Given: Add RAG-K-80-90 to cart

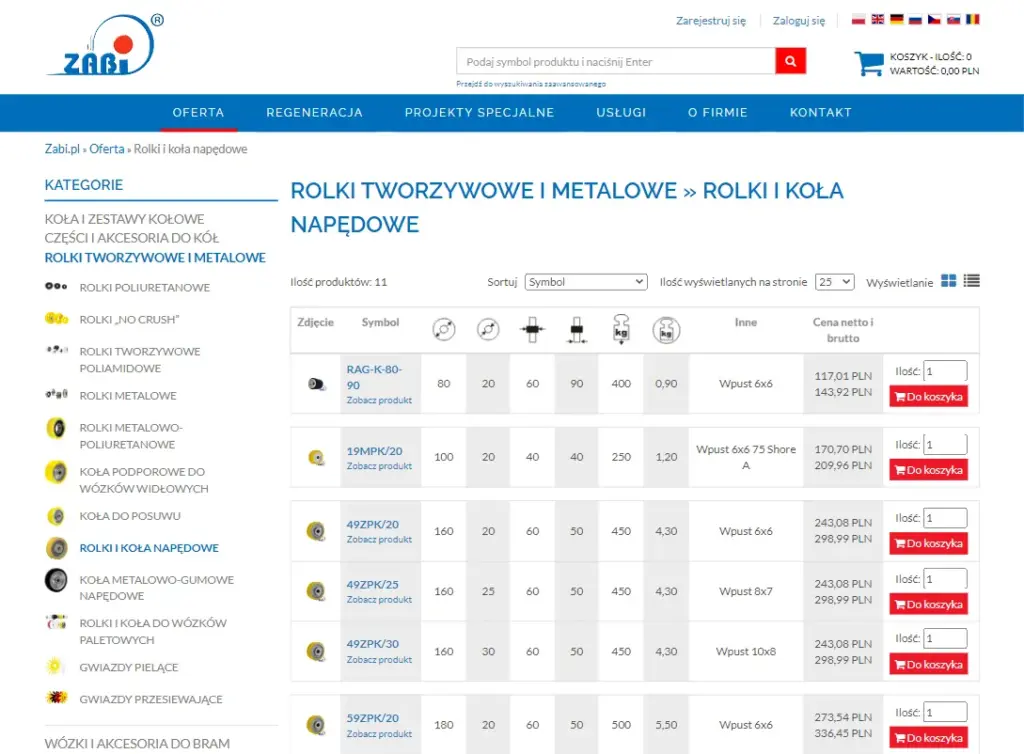Looking at the screenshot, I should coord(928,396).
